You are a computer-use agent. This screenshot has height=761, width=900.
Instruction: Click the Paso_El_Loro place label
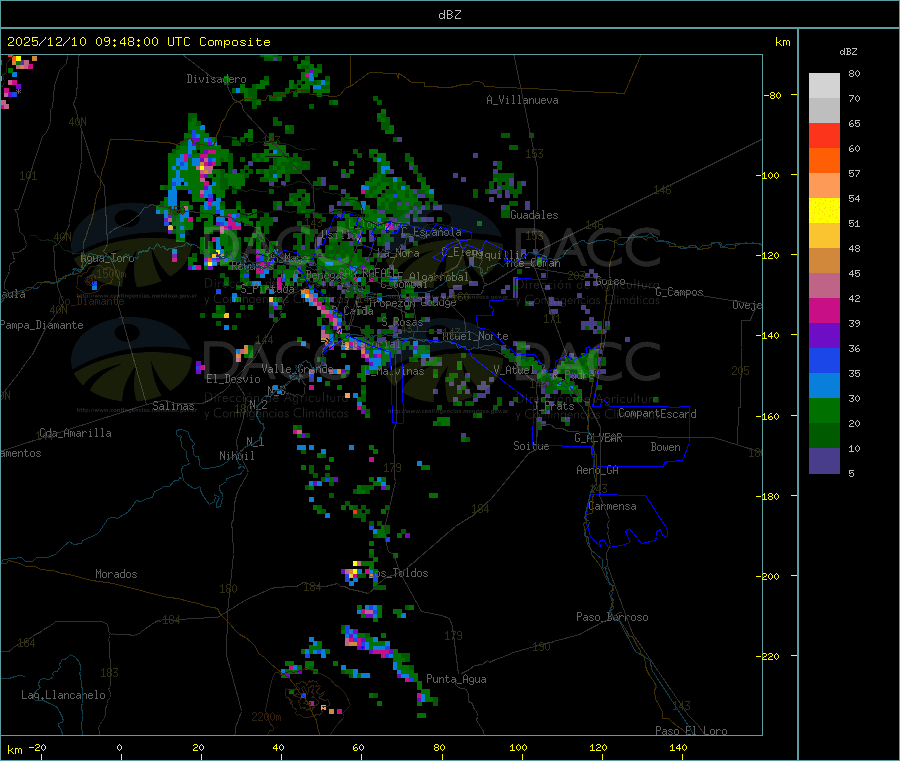coord(692,731)
